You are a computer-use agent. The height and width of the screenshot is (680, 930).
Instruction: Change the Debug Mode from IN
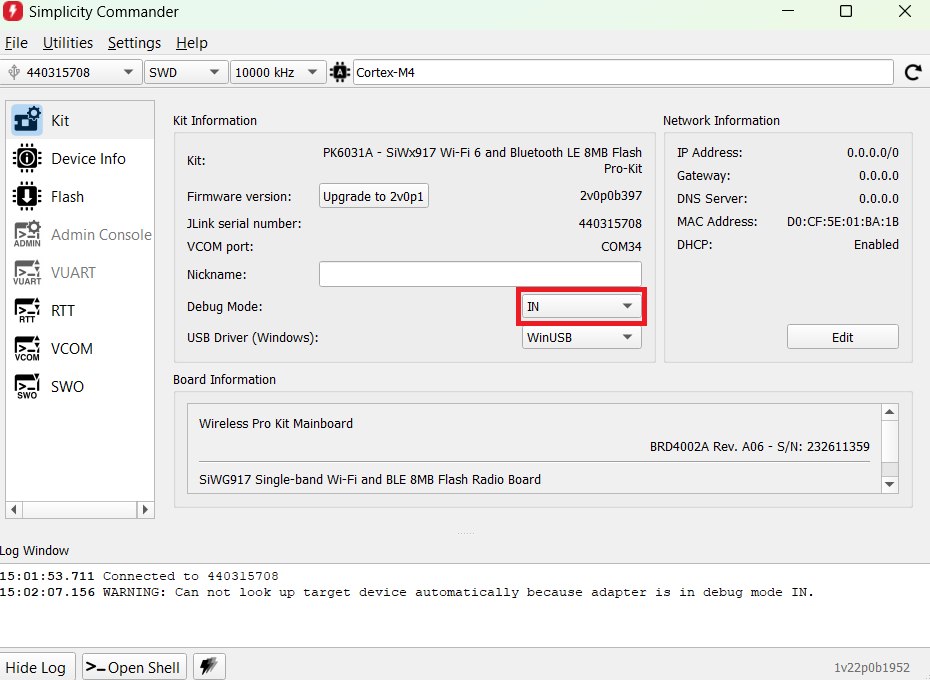tap(580, 306)
